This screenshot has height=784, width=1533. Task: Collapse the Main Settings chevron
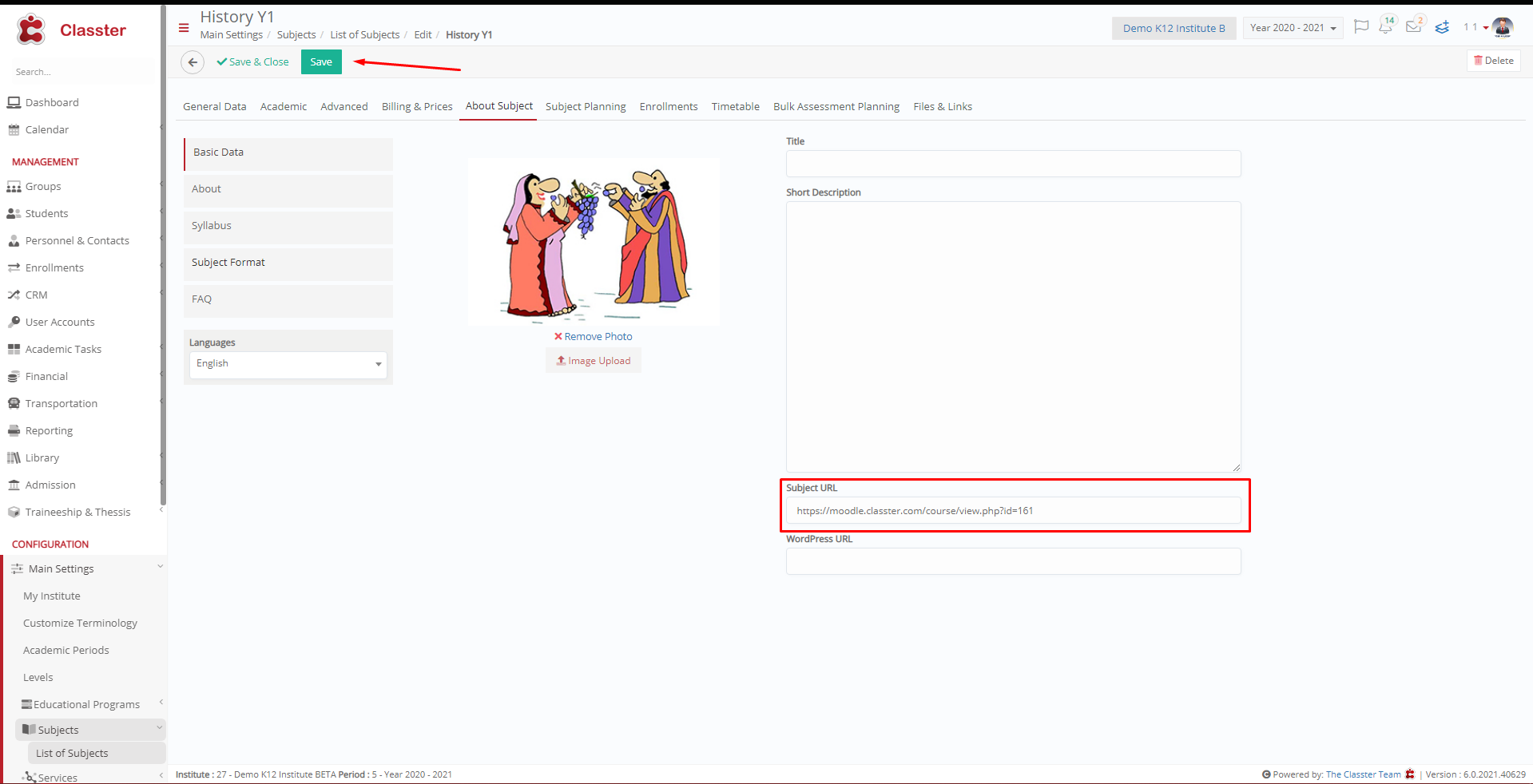160,567
